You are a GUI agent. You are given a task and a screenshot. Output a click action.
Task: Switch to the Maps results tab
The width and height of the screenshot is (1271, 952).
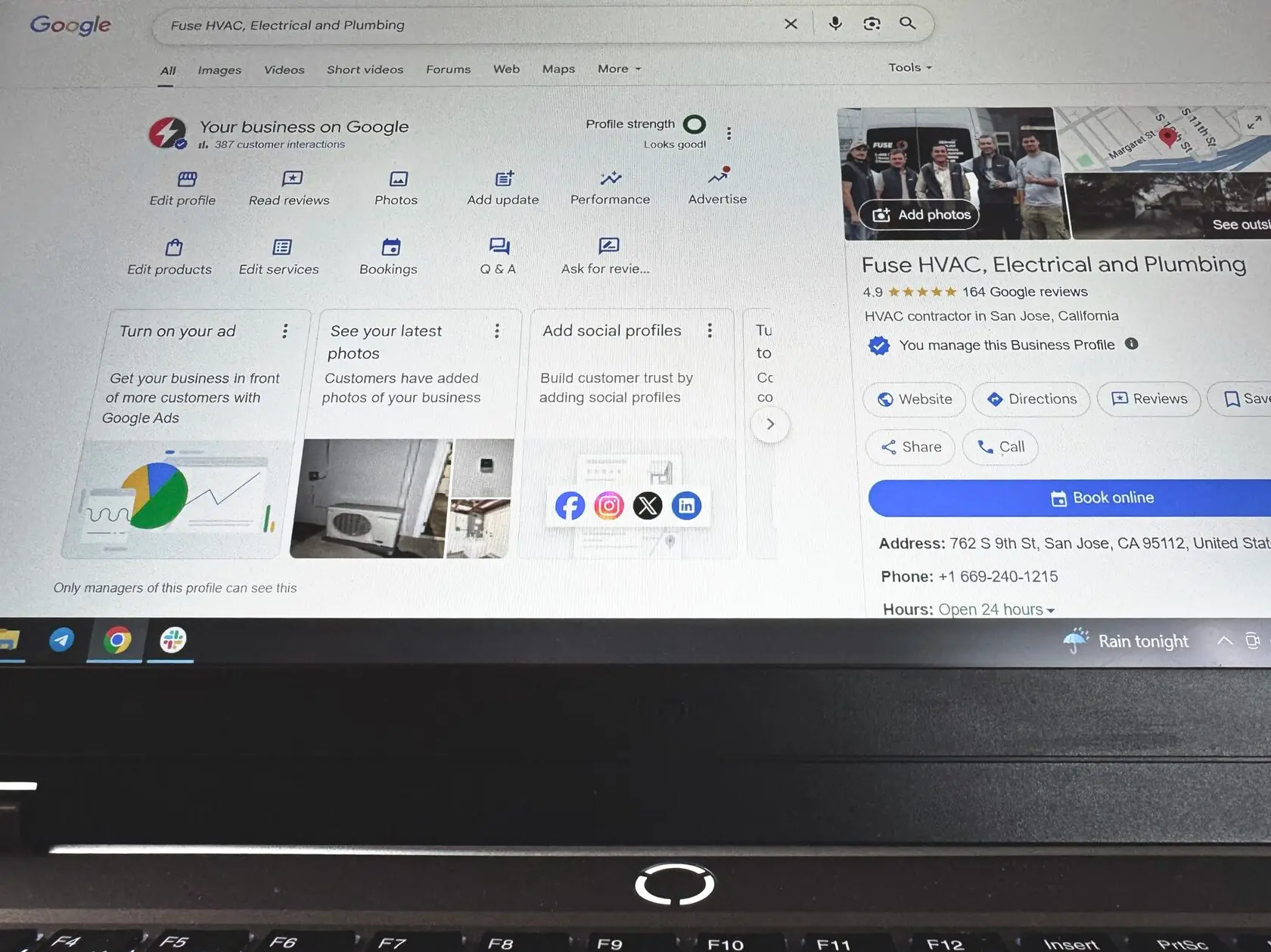pyautogui.click(x=558, y=69)
